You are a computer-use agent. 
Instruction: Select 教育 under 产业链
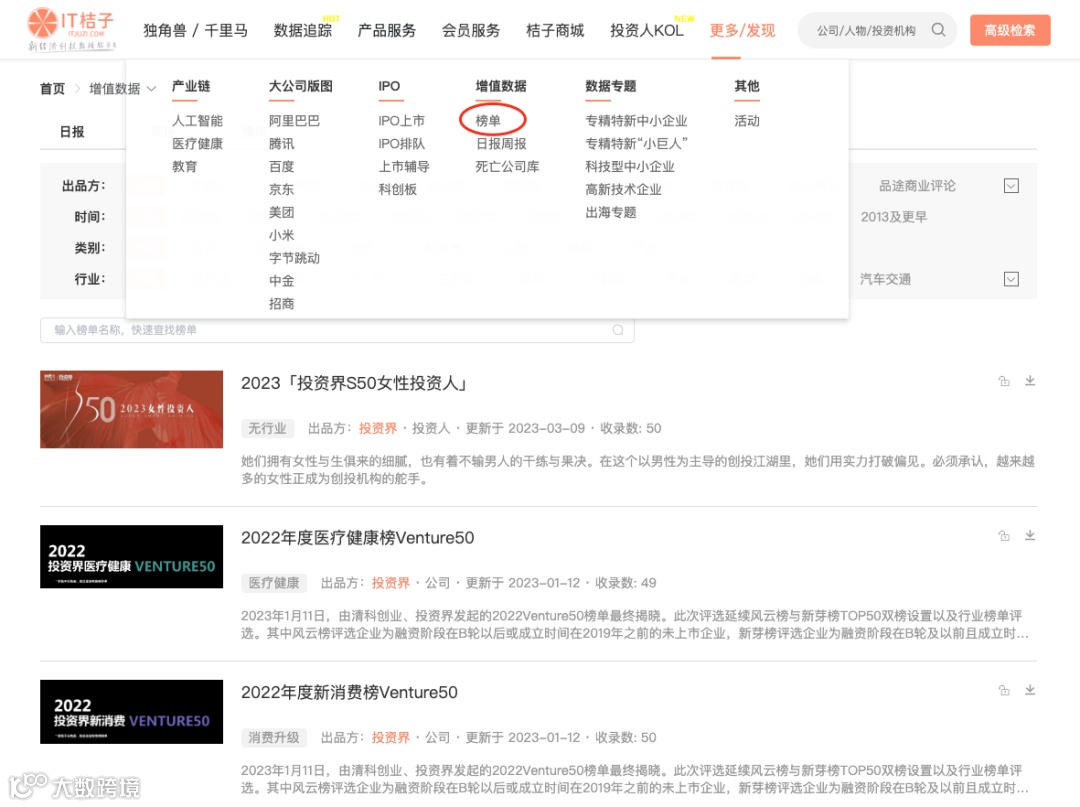click(185, 166)
